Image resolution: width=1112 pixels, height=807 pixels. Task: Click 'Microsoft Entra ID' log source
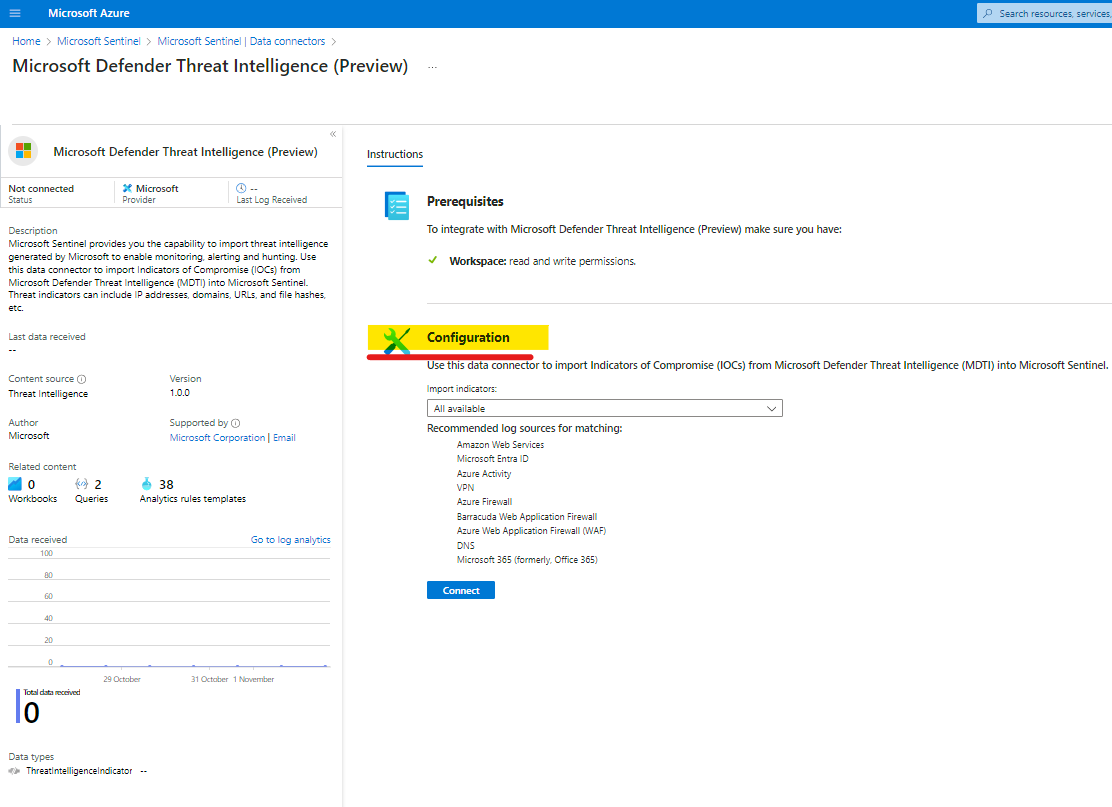point(492,459)
